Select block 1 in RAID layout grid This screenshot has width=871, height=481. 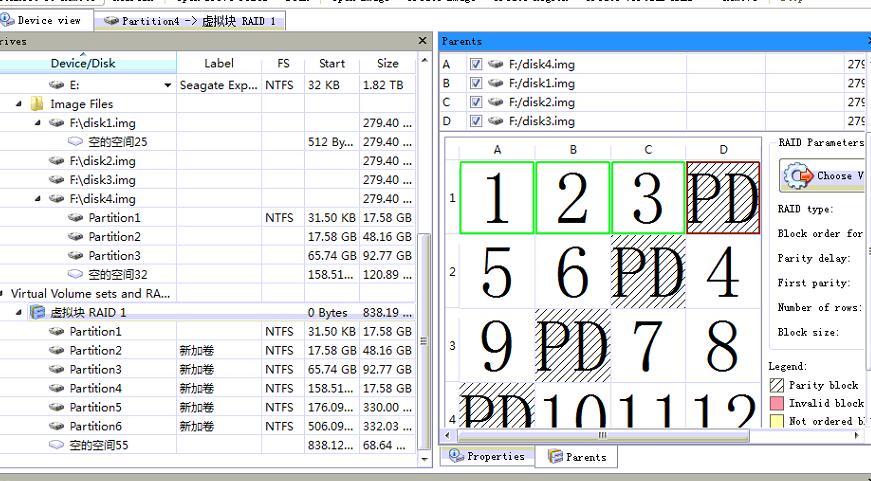[x=497, y=198]
